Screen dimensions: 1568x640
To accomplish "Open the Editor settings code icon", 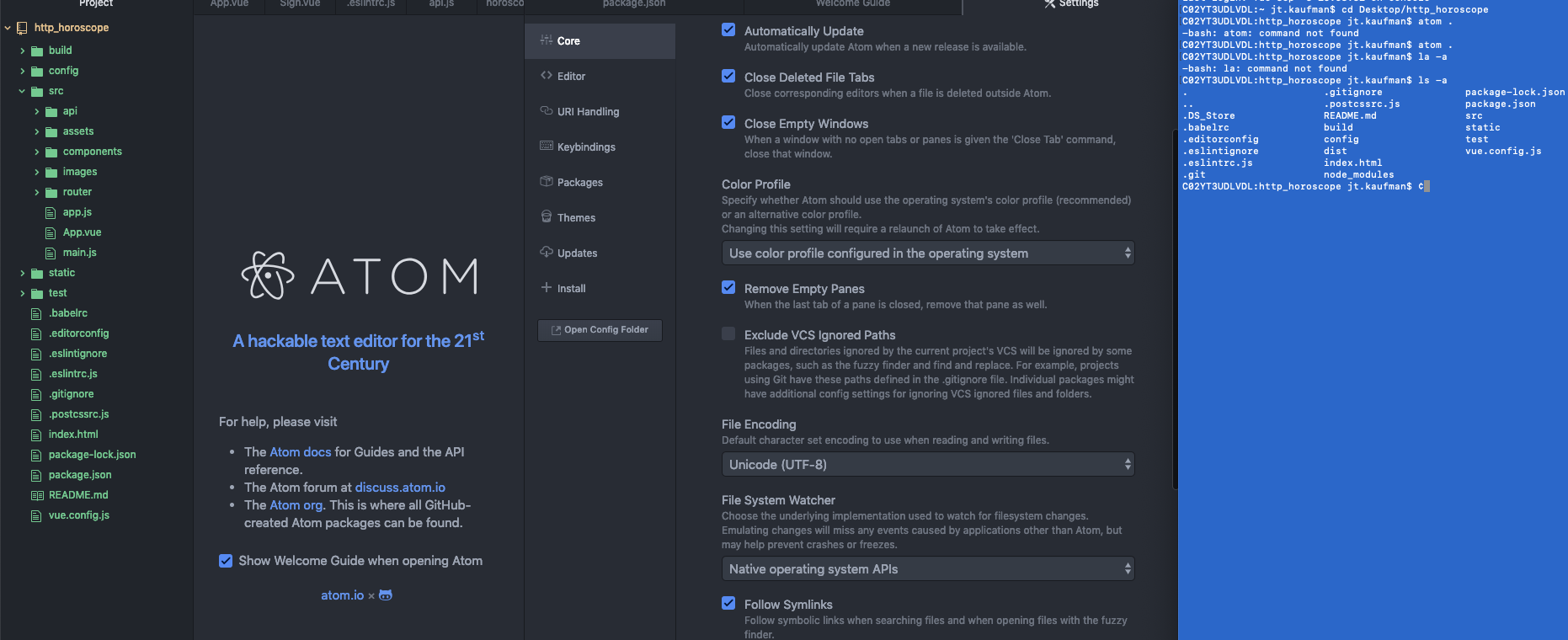I will (x=547, y=76).
